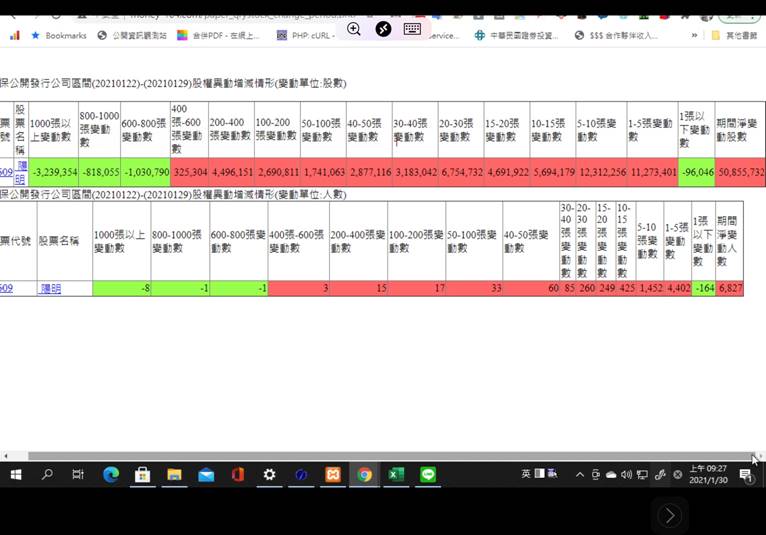The height and width of the screenshot is (535, 766).
Task: Click the remote control arrows icon in overlay
Action: tap(383, 29)
